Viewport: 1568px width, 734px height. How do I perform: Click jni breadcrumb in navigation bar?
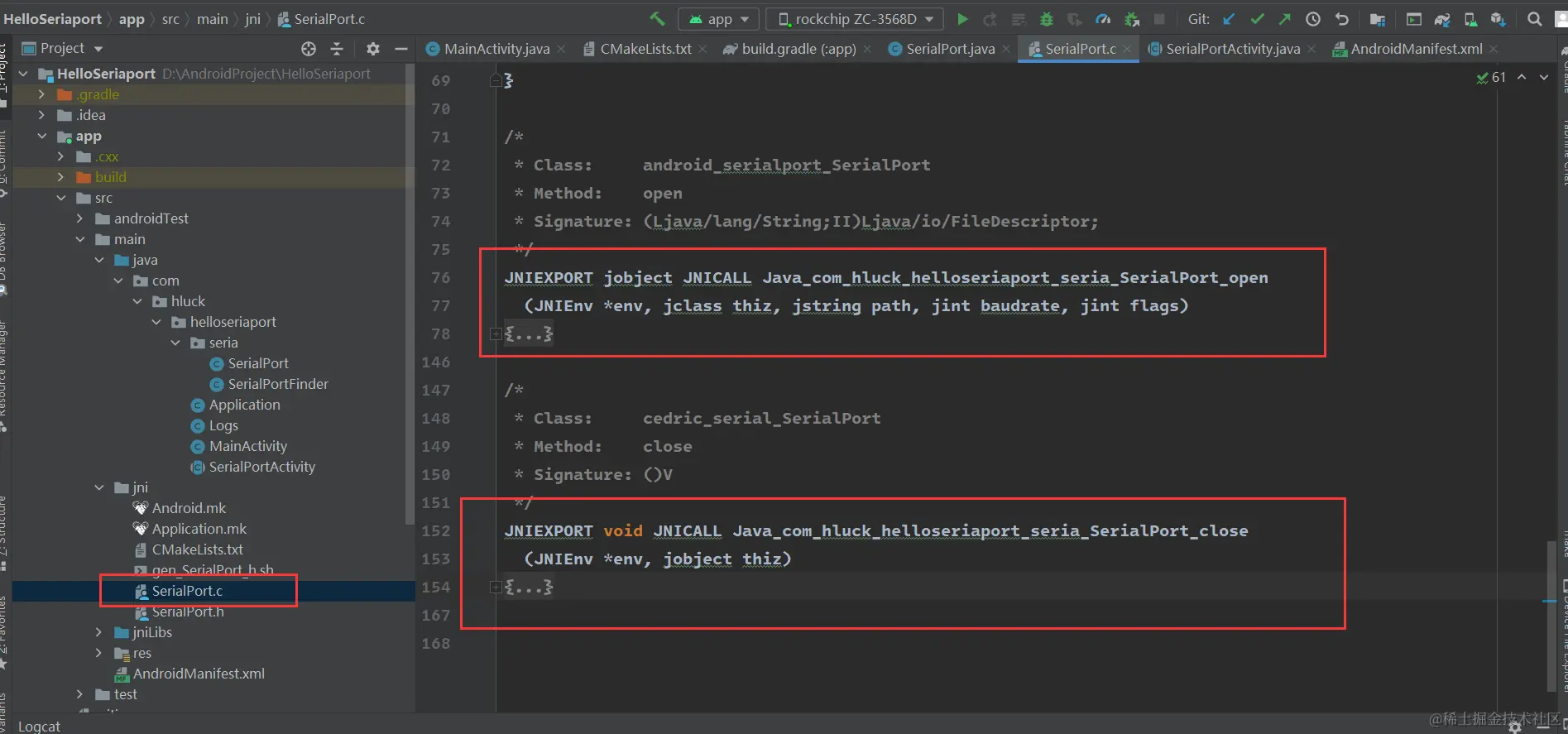[252, 18]
